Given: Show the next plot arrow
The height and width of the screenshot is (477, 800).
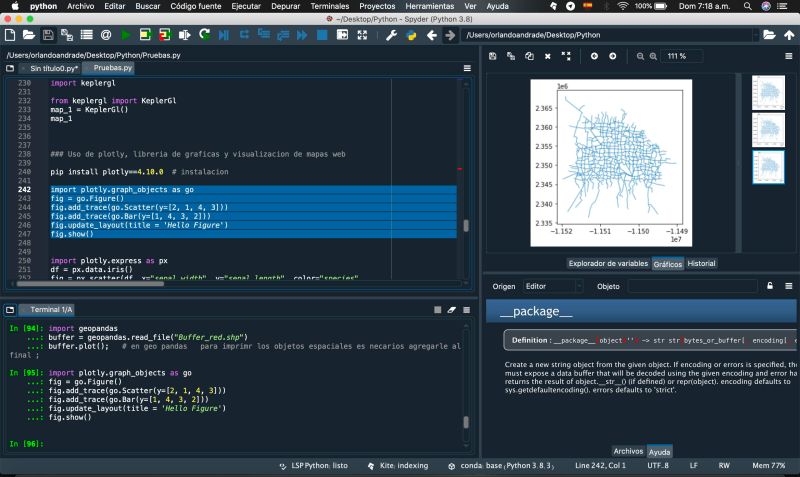Looking at the screenshot, I should click(x=613, y=56).
